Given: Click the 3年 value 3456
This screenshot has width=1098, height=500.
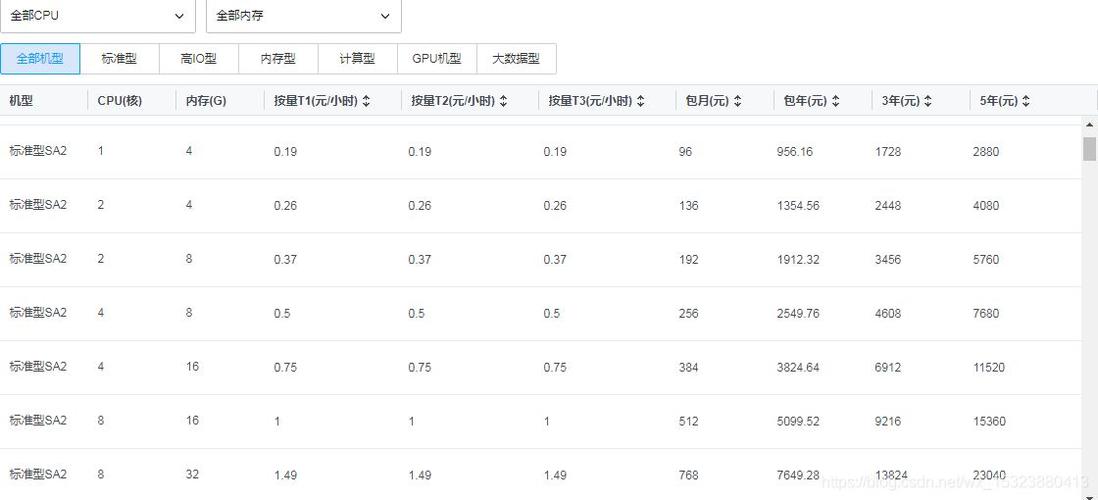Looking at the screenshot, I should 888,260.
